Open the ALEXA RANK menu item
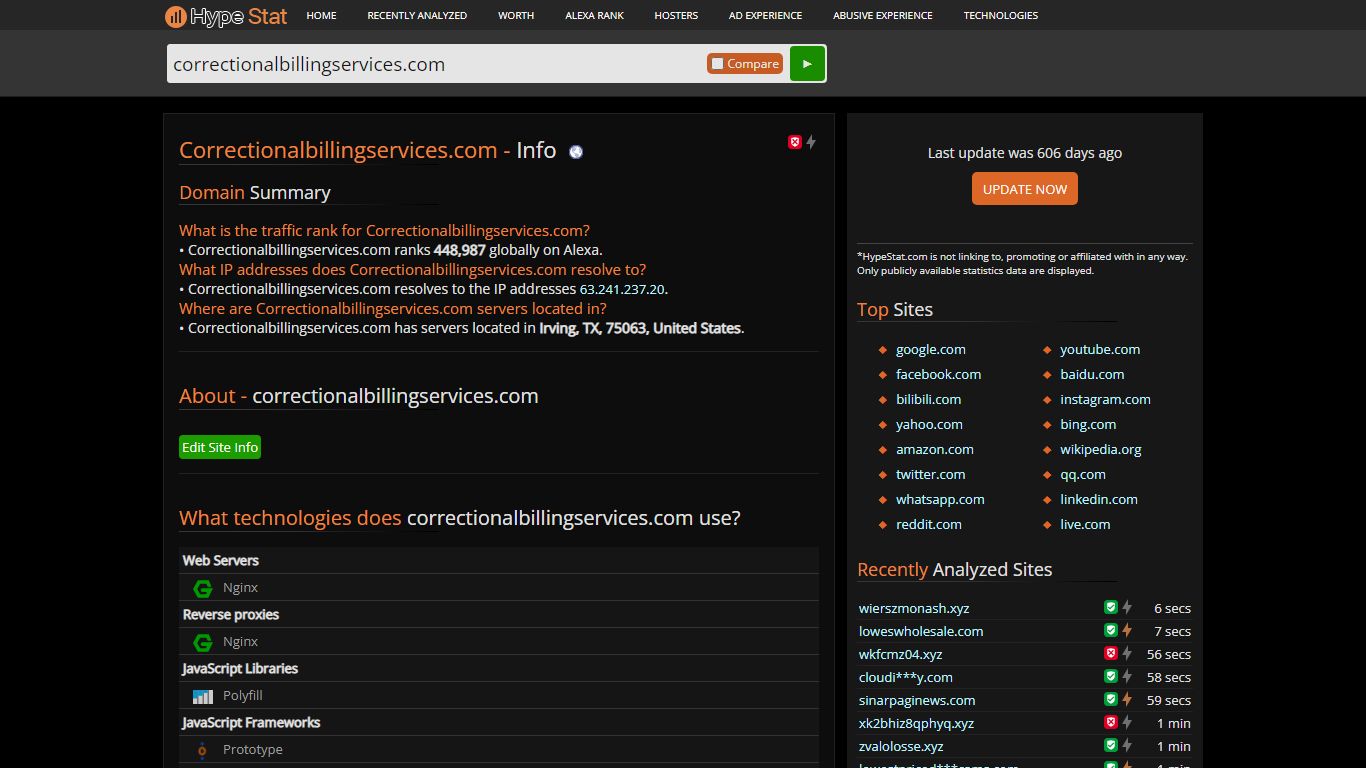The height and width of the screenshot is (768, 1366). tap(594, 16)
